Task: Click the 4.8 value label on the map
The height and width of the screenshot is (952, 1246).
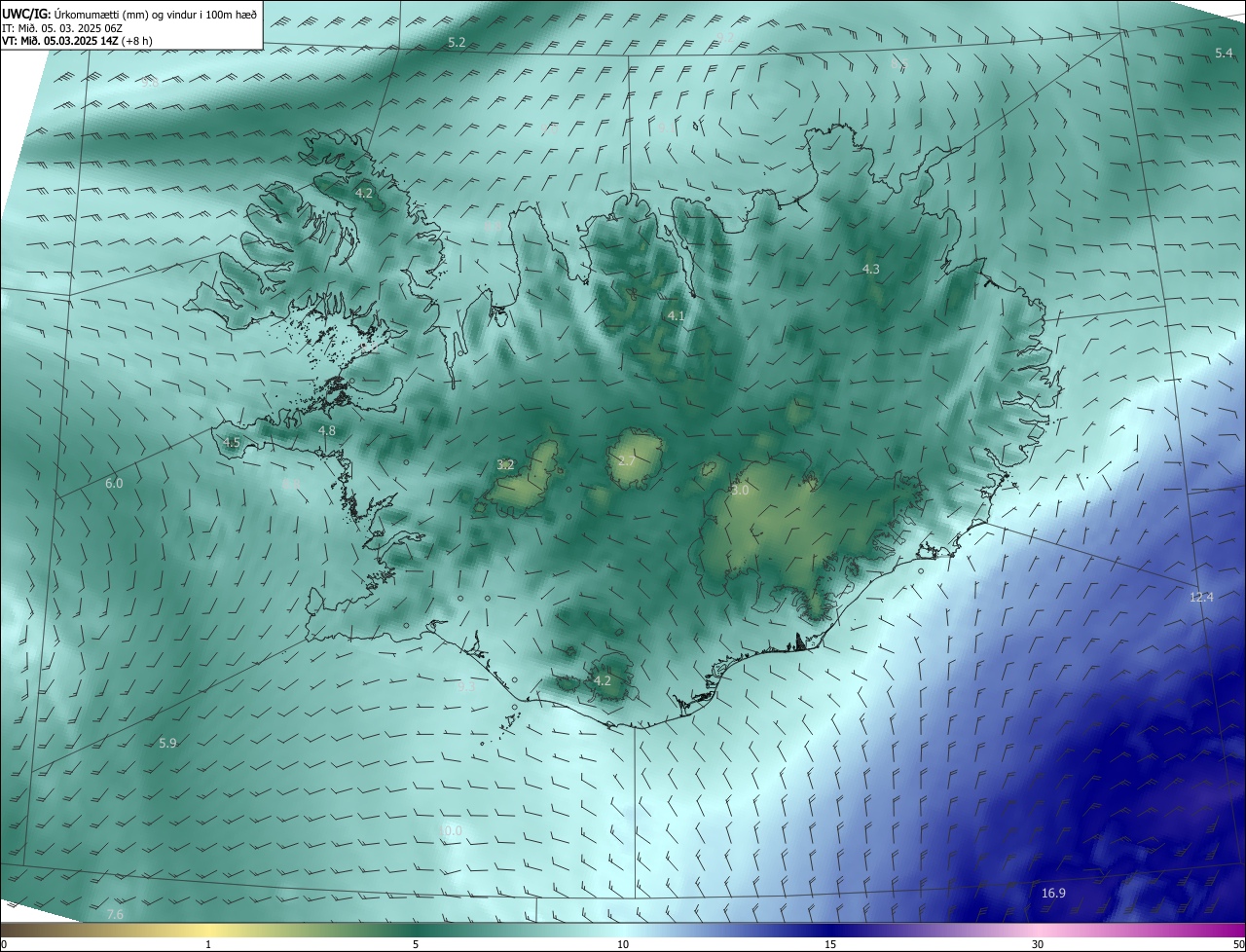Action: coord(327,430)
